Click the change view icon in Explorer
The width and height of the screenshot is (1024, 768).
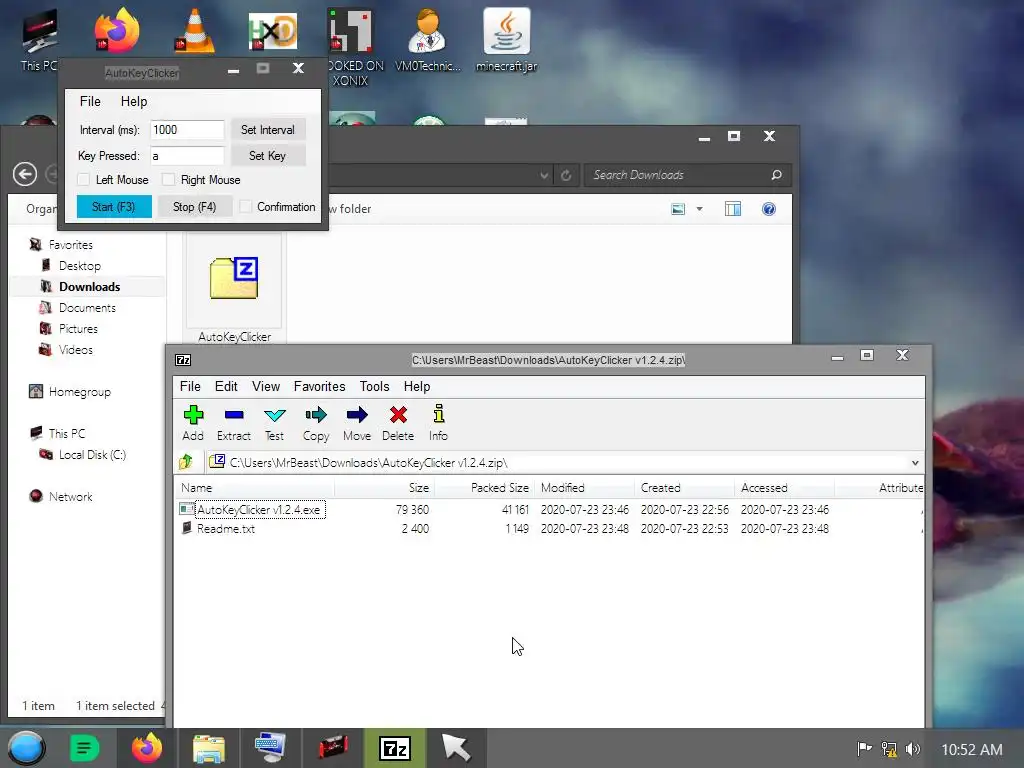(678, 209)
